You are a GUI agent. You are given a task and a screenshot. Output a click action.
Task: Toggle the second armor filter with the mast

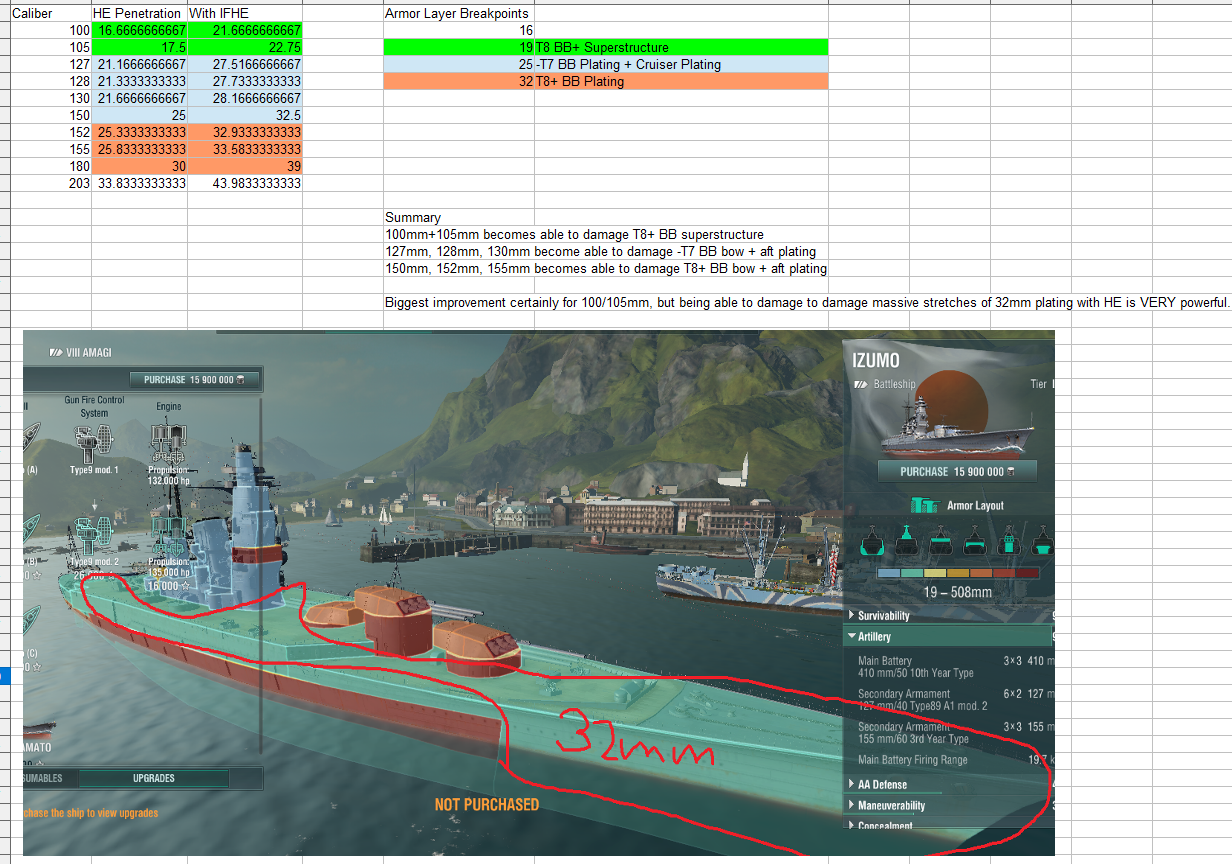[x=907, y=543]
